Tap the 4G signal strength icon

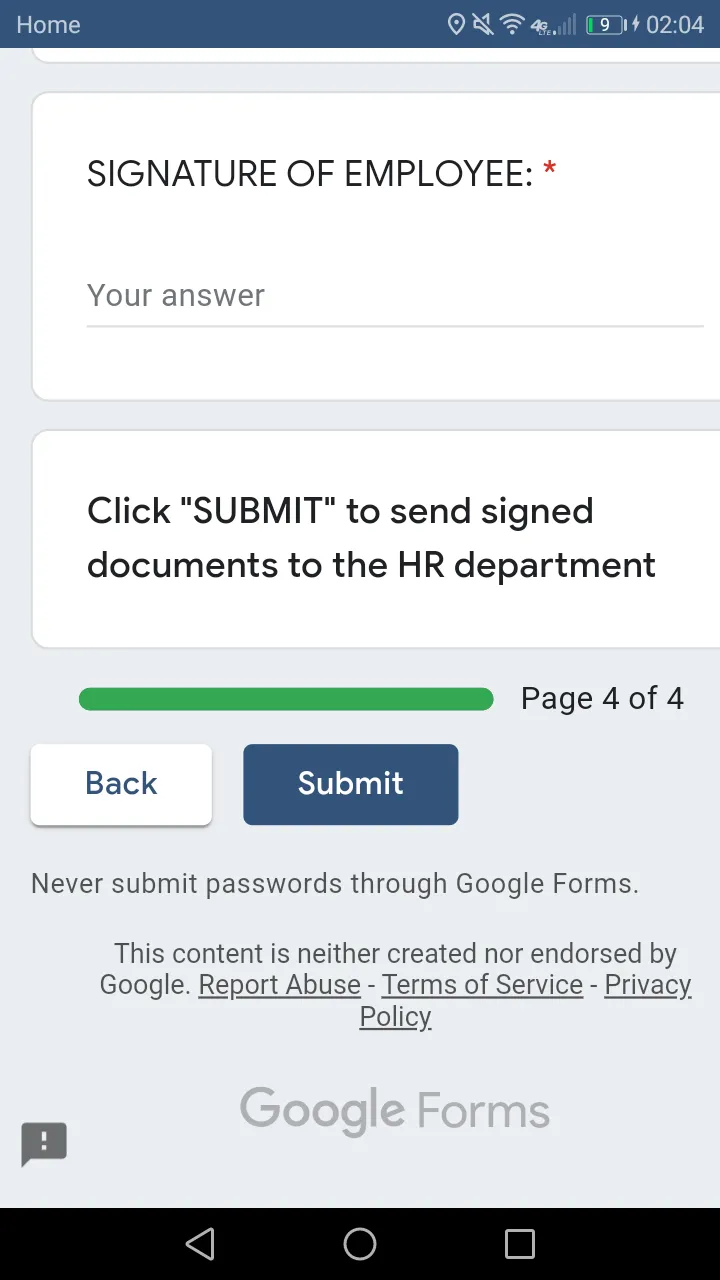tap(554, 24)
